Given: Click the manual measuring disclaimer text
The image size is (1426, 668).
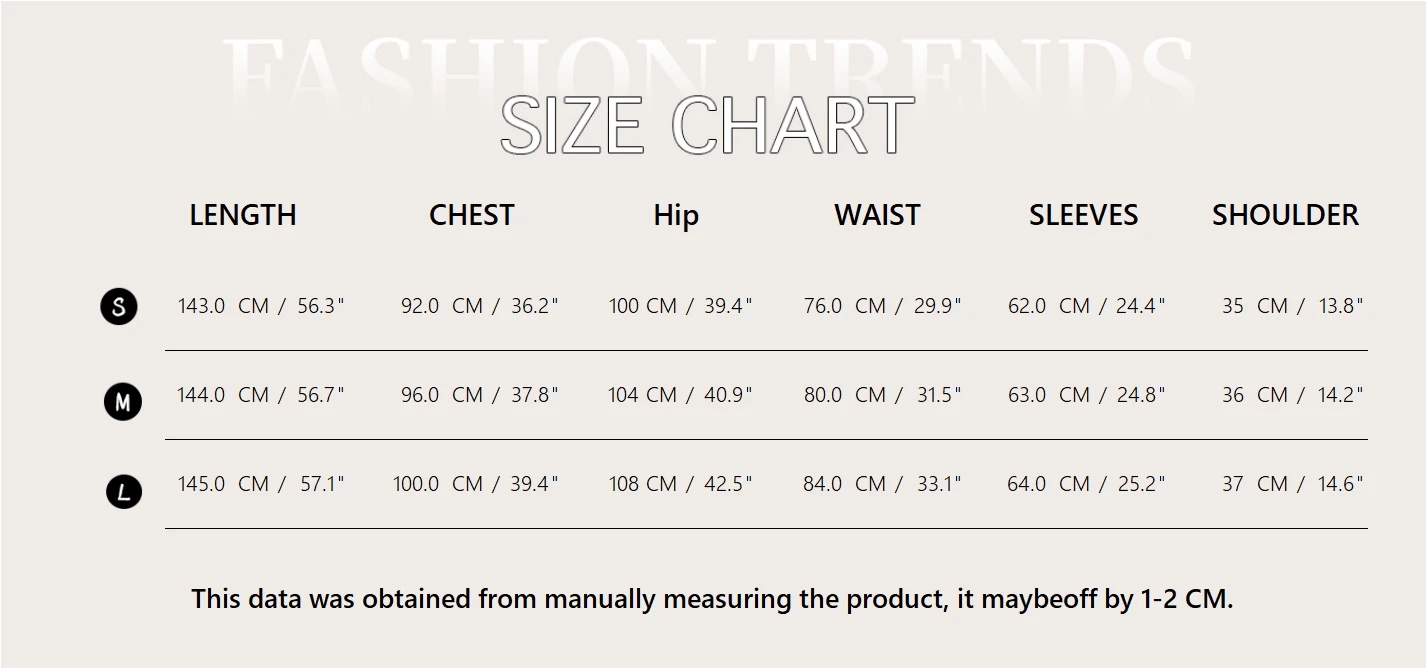Looking at the screenshot, I should (x=712, y=599).
